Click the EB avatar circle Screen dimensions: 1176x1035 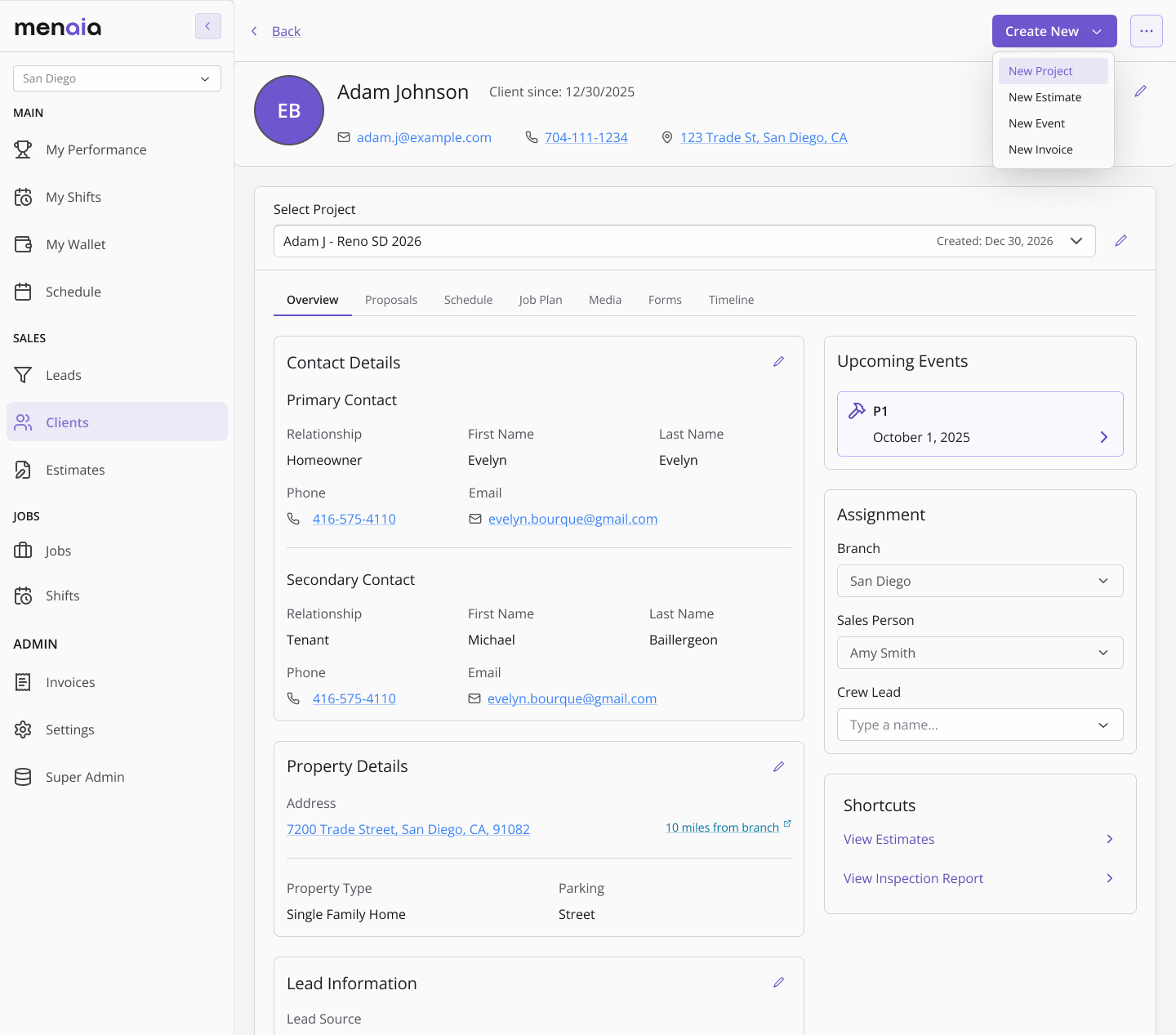pyautogui.click(x=289, y=110)
